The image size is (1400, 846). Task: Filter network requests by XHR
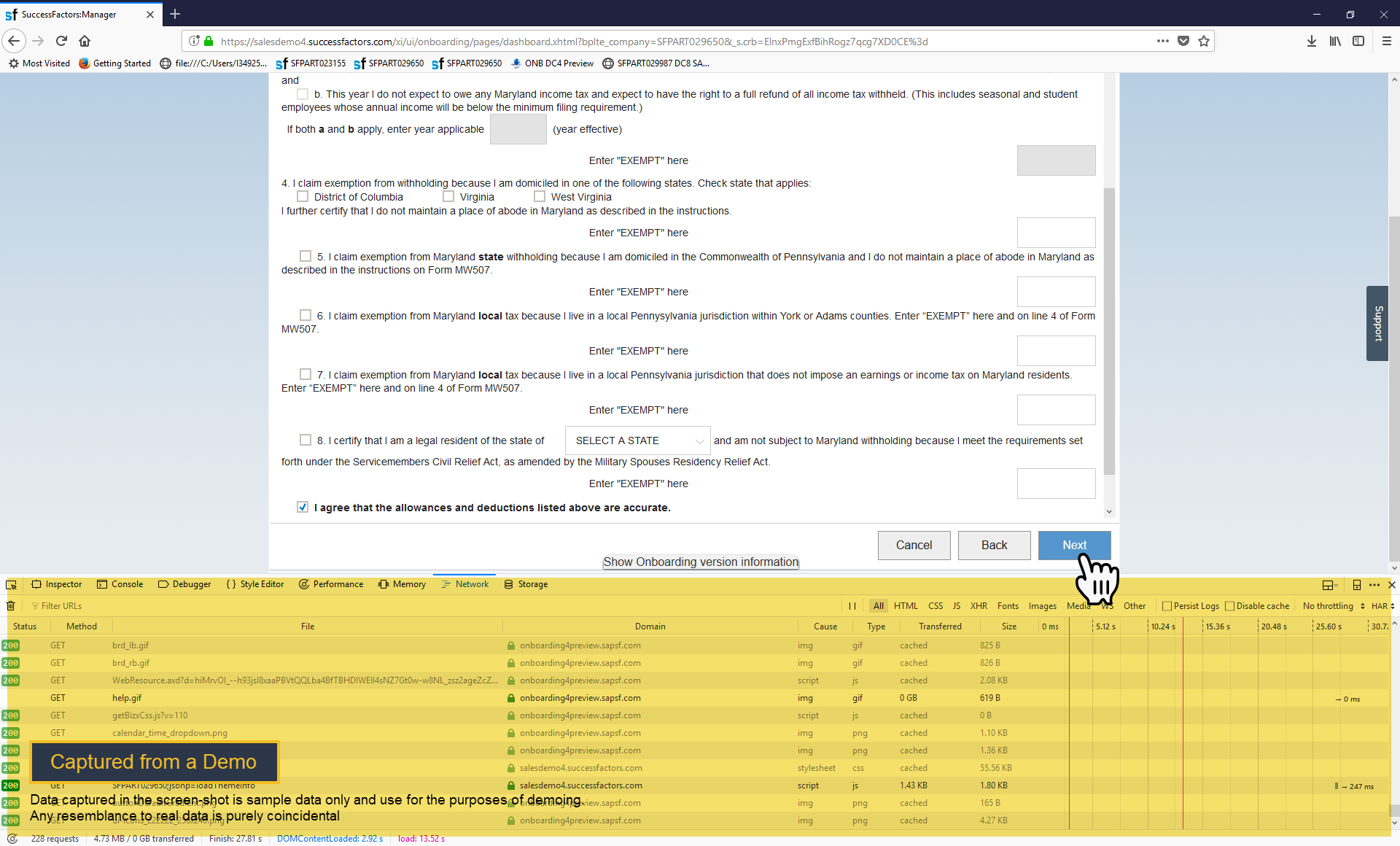tap(979, 605)
